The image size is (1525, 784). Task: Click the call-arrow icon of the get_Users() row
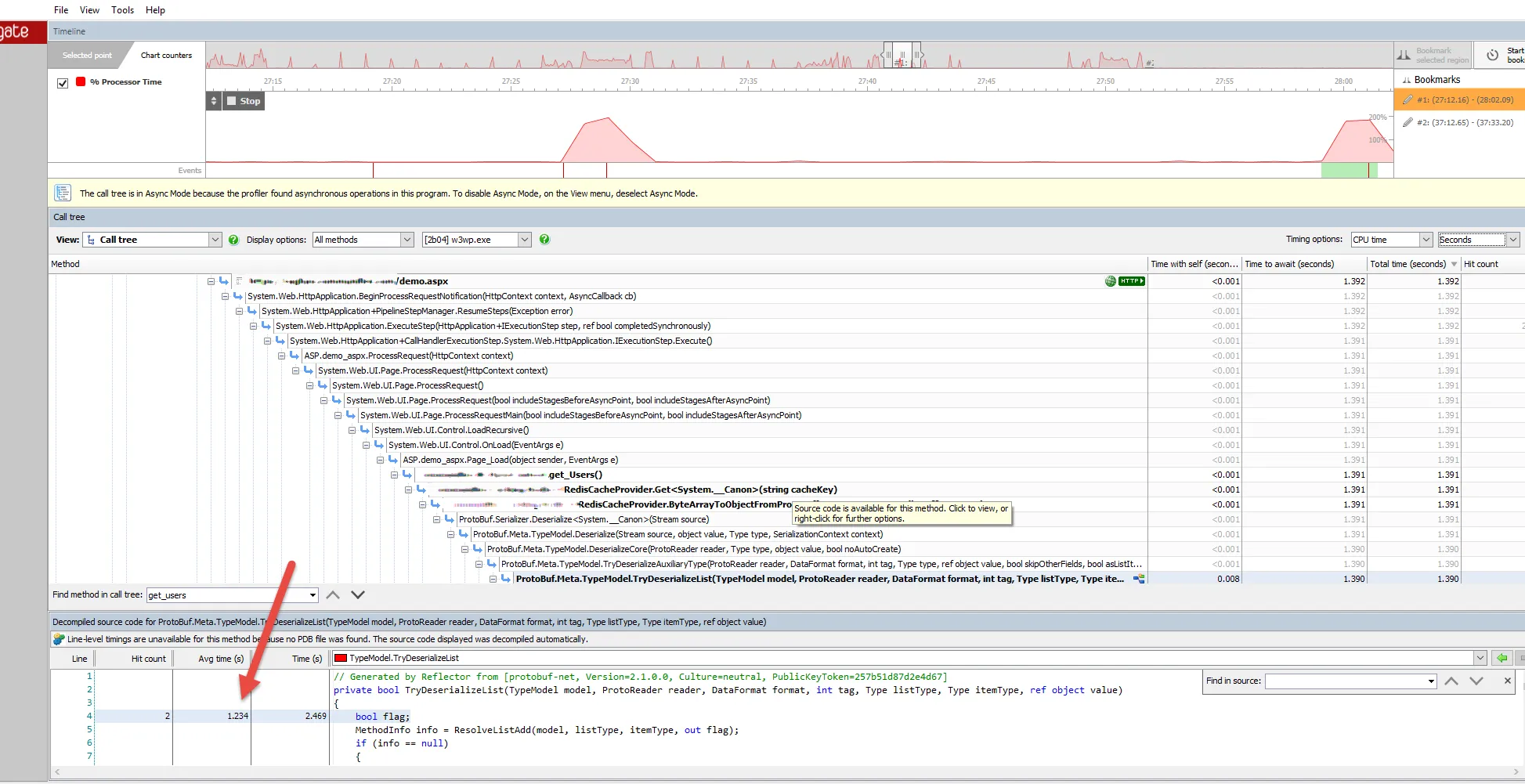click(407, 475)
